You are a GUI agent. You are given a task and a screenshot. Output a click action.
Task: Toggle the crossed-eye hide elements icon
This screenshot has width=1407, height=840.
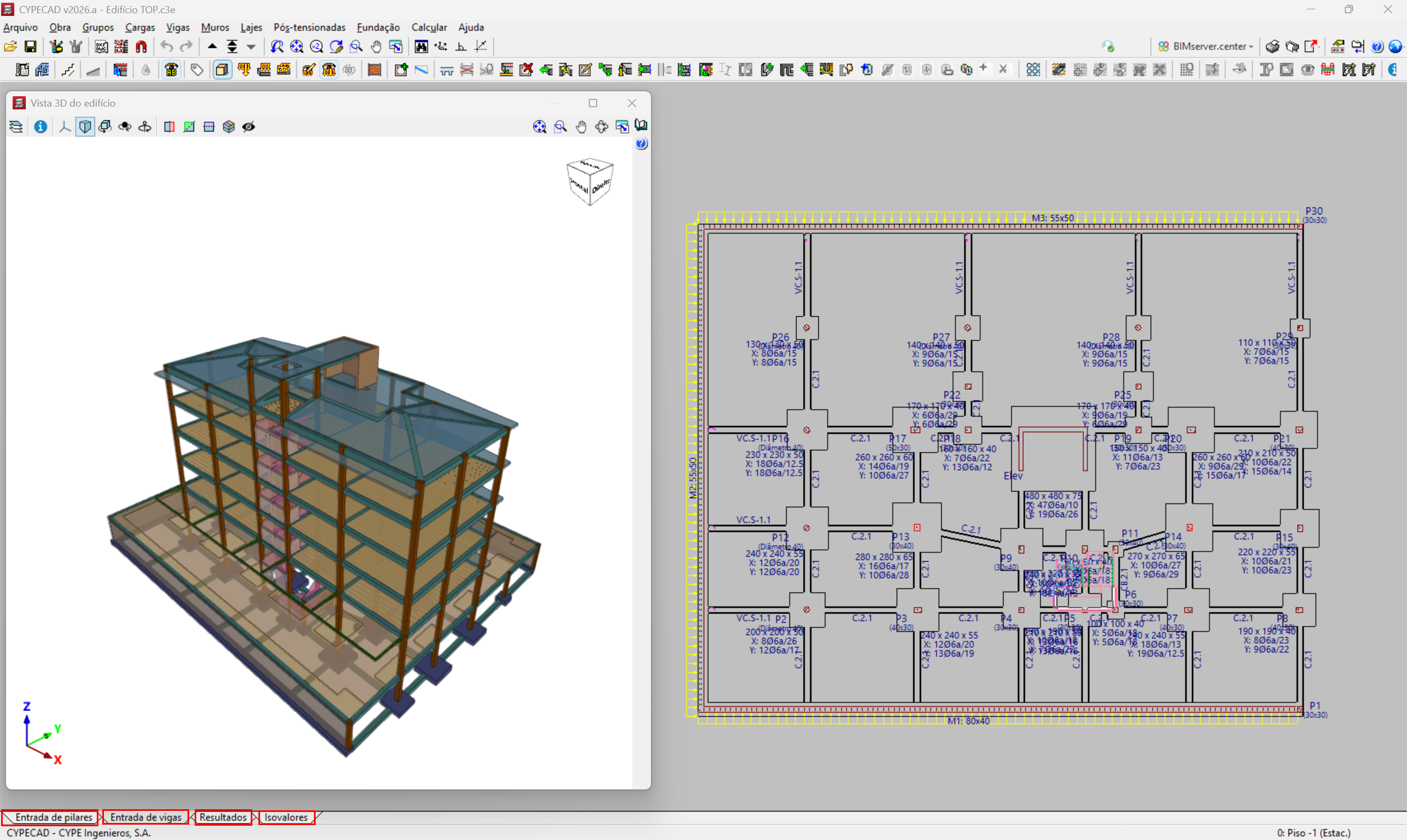click(x=249, y=127)
